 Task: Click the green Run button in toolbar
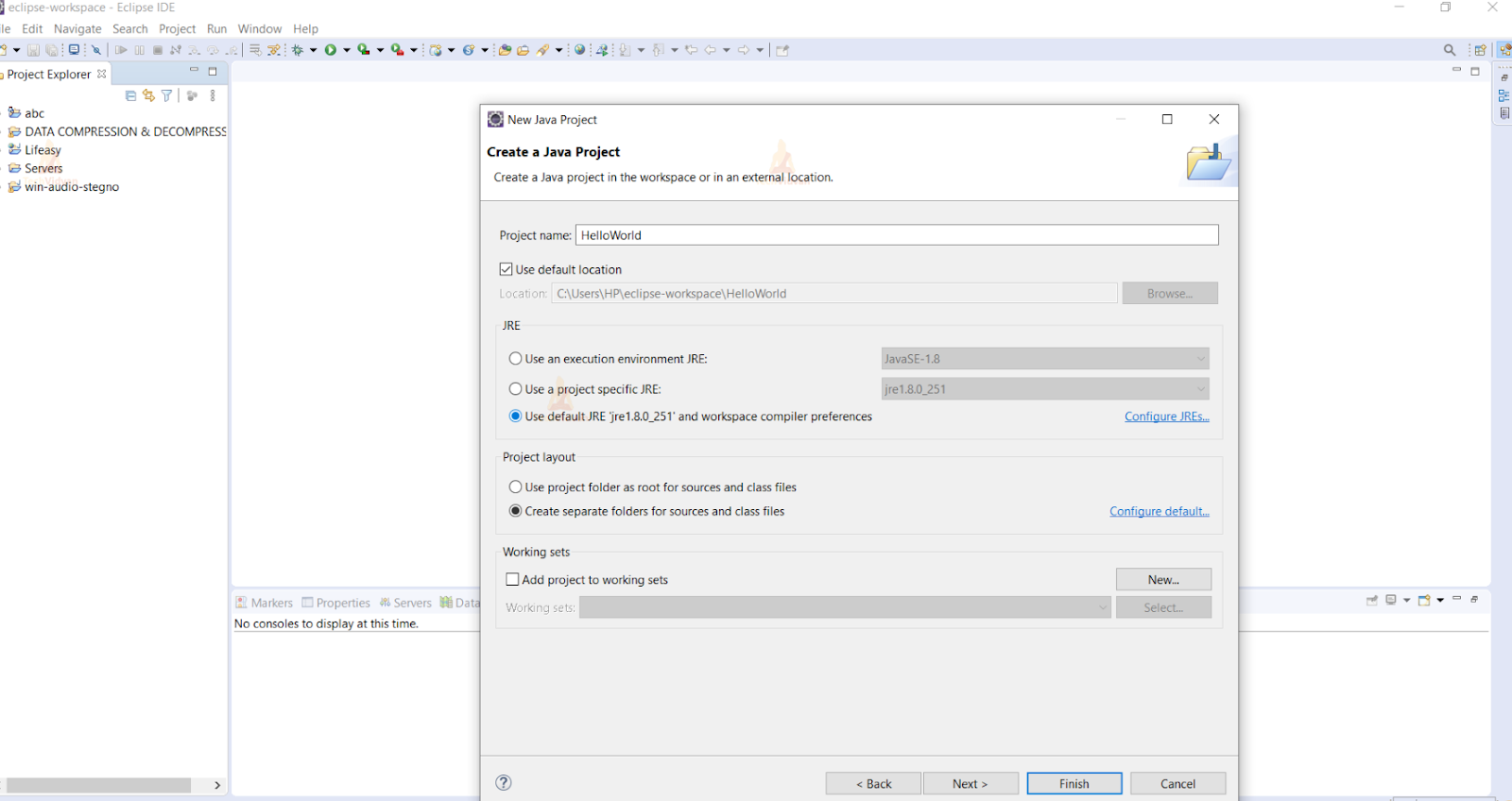[x=331, y=50]
